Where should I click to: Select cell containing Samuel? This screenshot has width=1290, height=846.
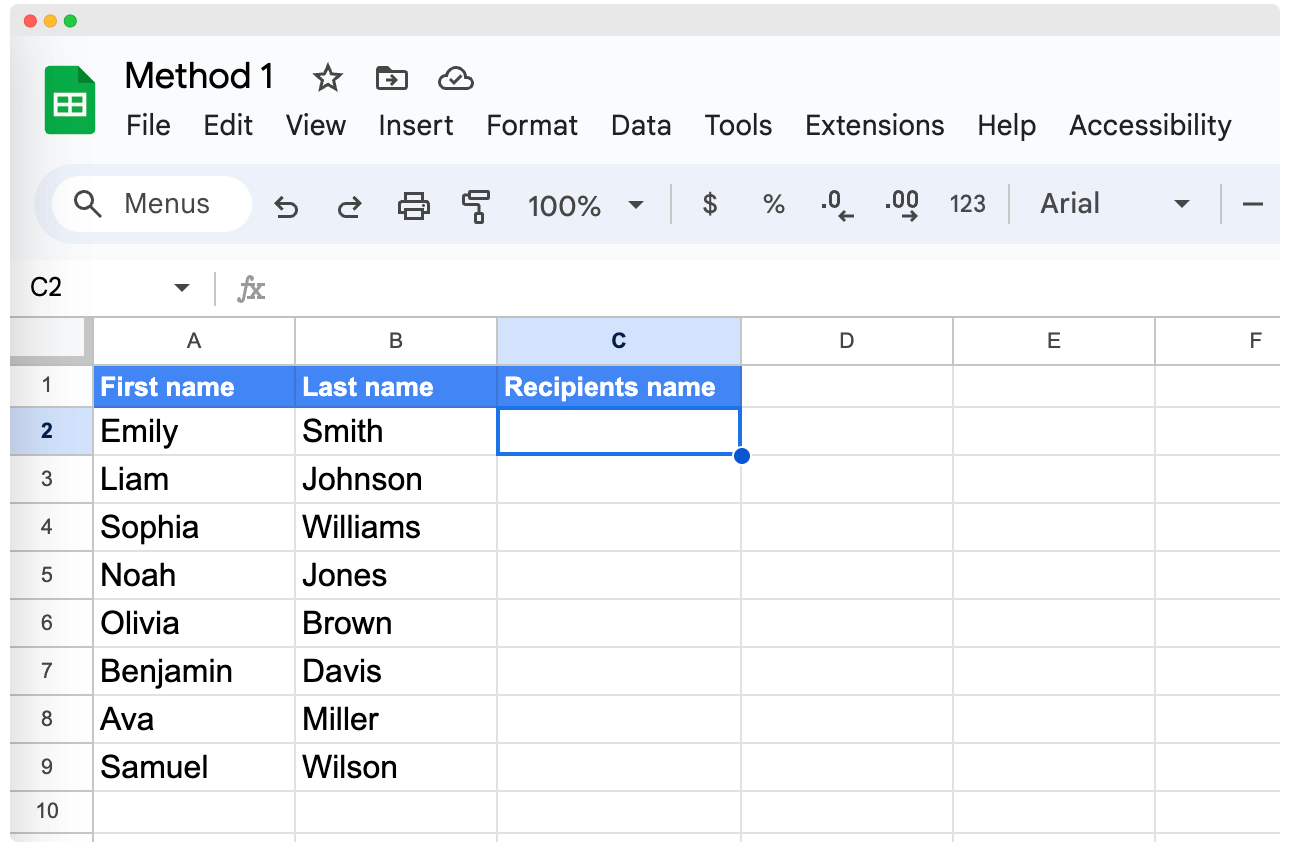click(x=194, y=767)
